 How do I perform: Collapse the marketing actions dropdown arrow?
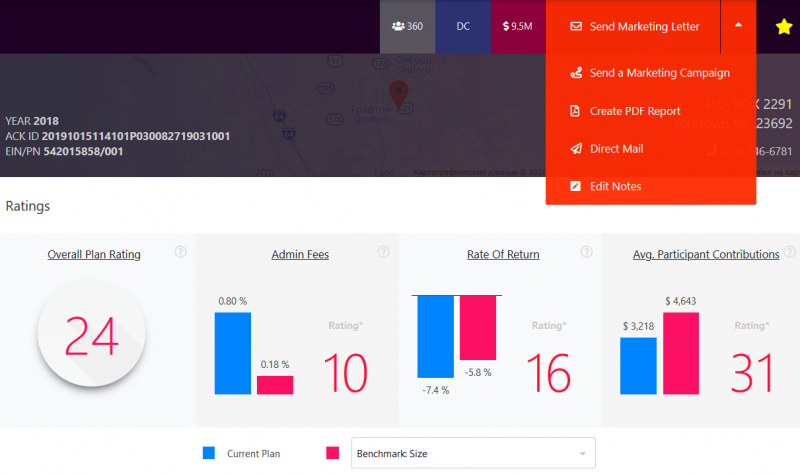738,26
